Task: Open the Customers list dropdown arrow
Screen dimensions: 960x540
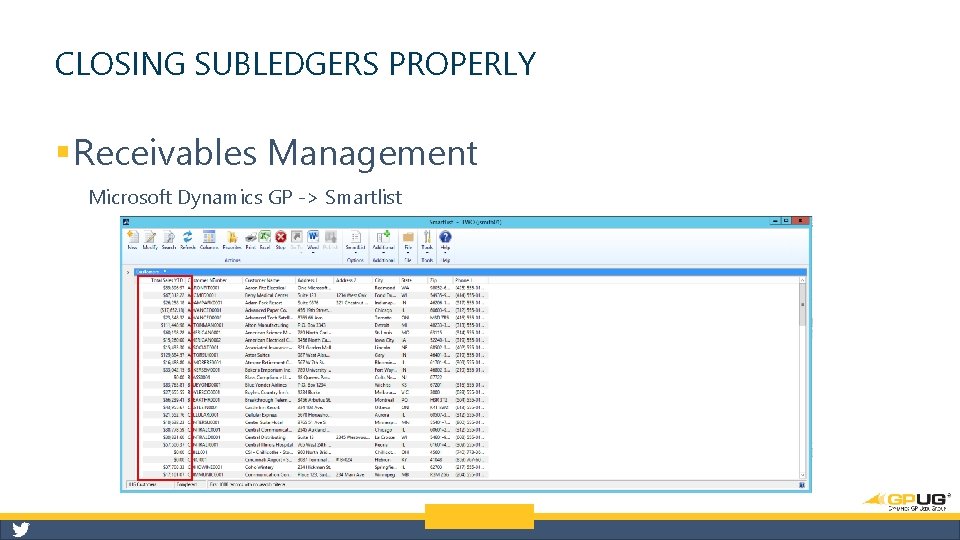Action: (x=164, y=272)
